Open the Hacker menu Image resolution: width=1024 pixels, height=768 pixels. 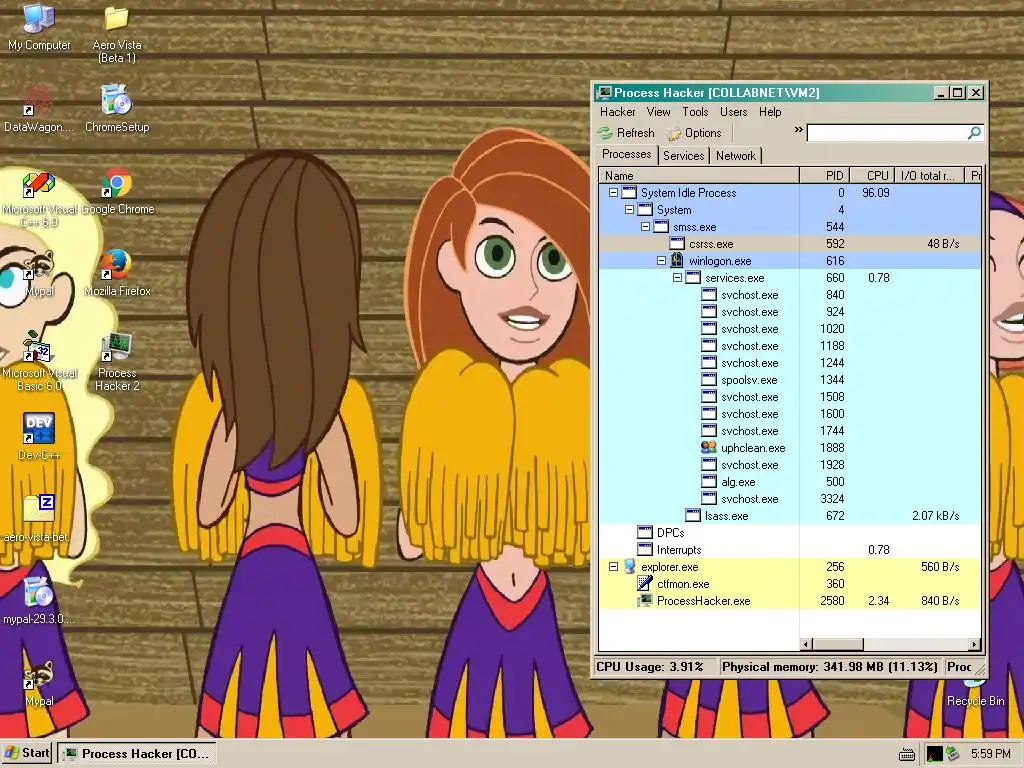pyautogui.click(x=617, y=112)
